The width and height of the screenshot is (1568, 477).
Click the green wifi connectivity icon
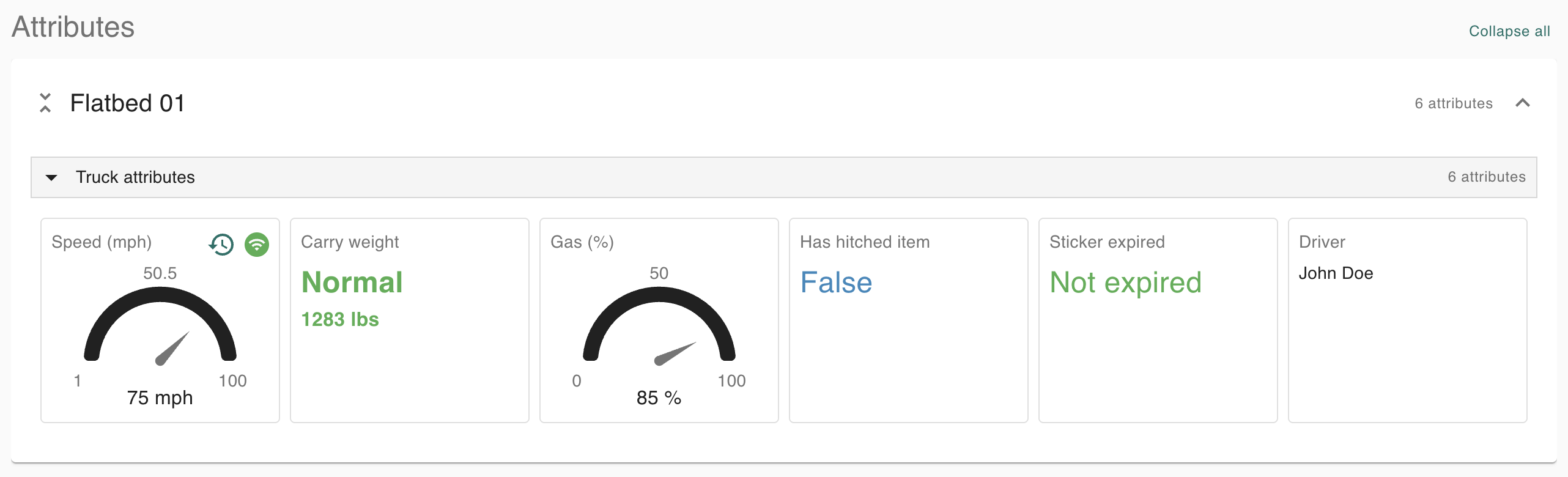[x=257, y=244]
